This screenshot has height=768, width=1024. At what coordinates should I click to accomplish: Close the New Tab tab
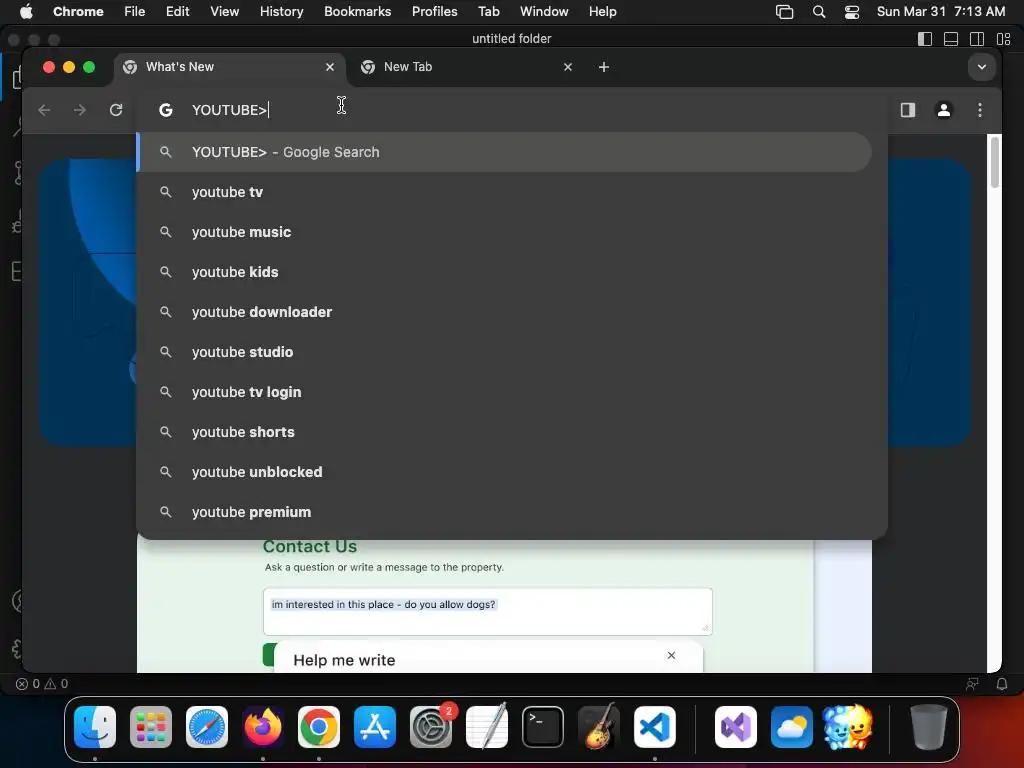[568, 67]
